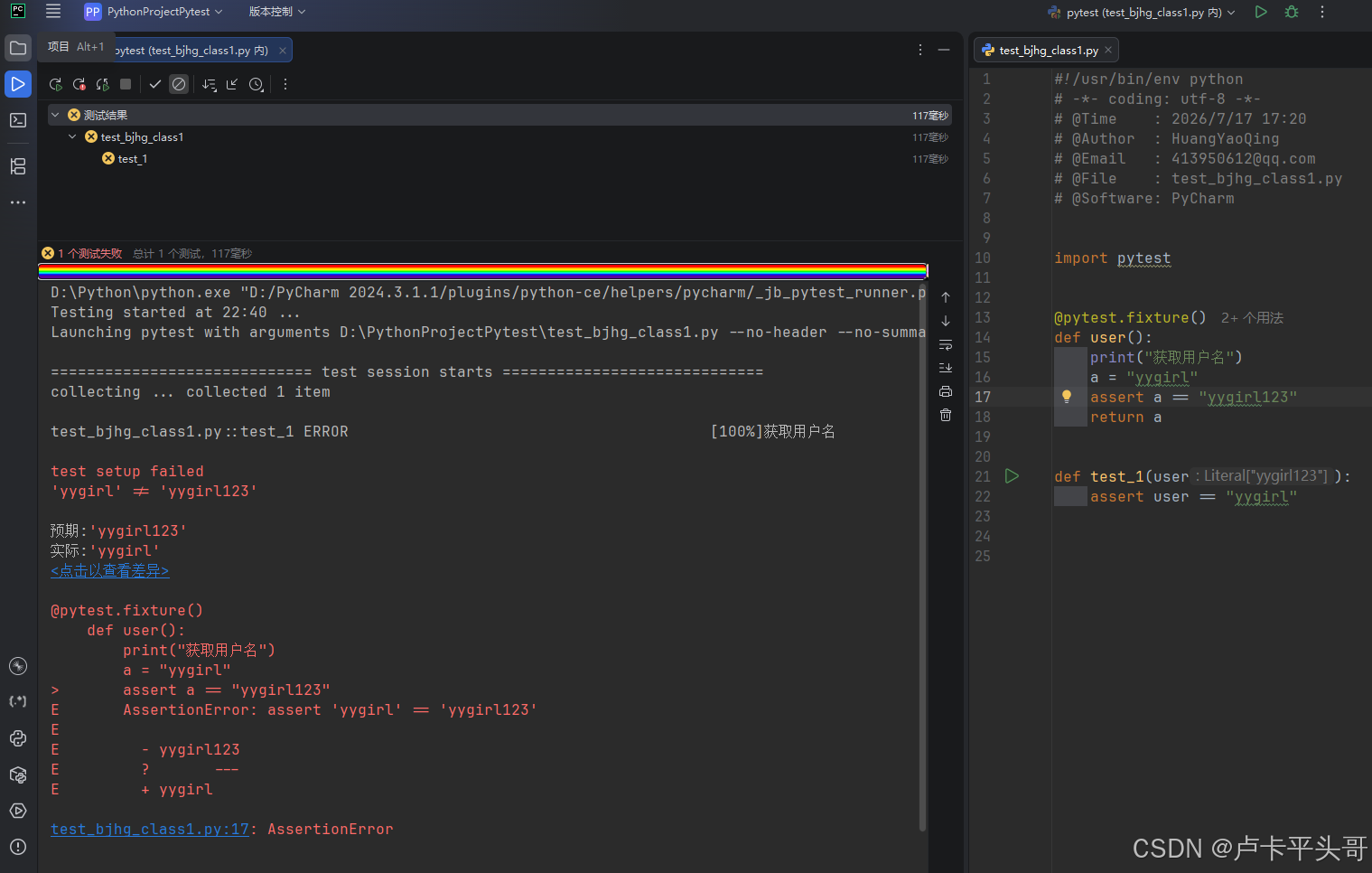Run the current pytest configuration from top bar
Screen dimensions: 1372x873
click(1261, 12)
